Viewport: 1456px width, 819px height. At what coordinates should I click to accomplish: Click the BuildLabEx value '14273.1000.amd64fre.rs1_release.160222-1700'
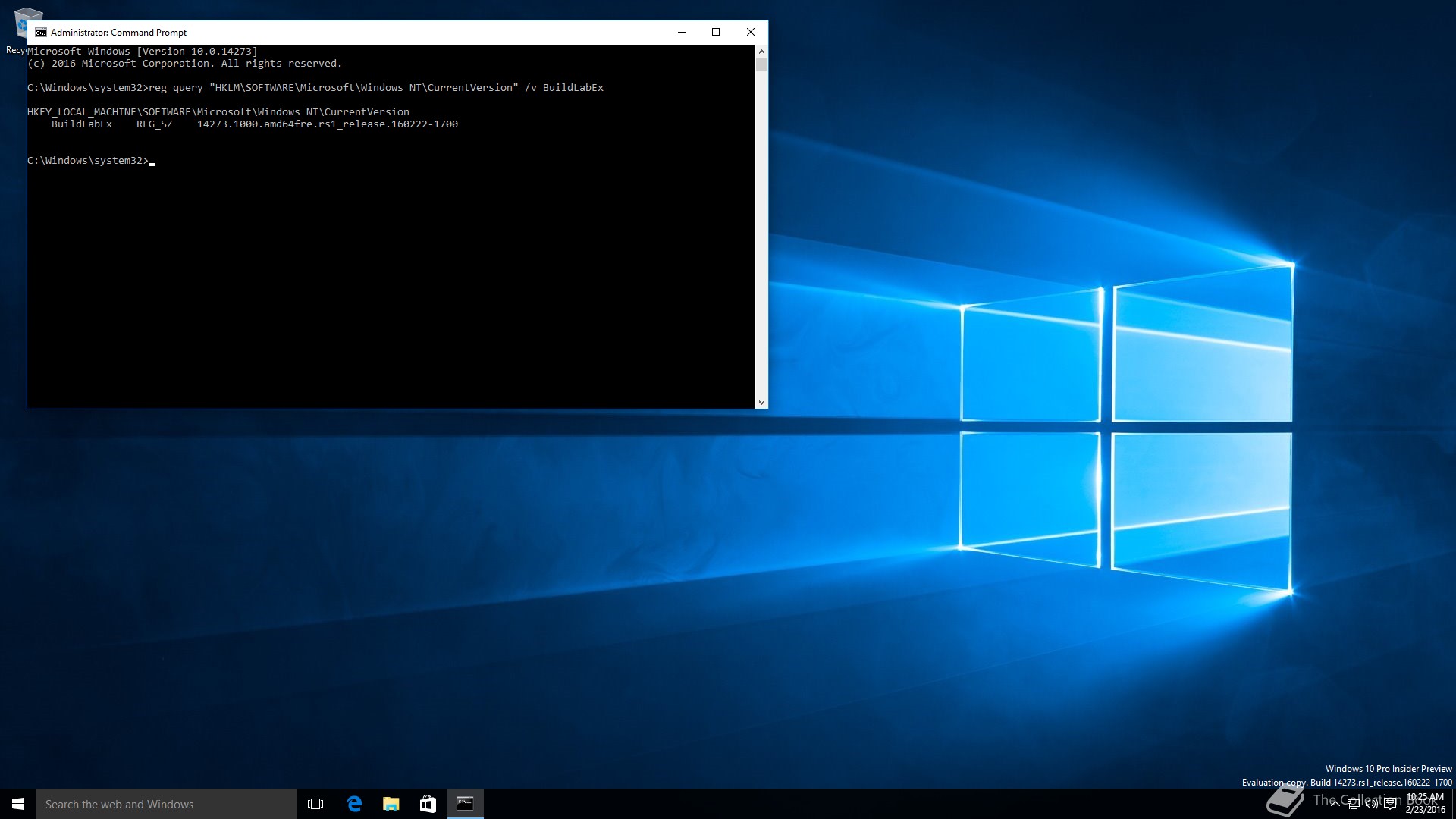click(328, 124)
